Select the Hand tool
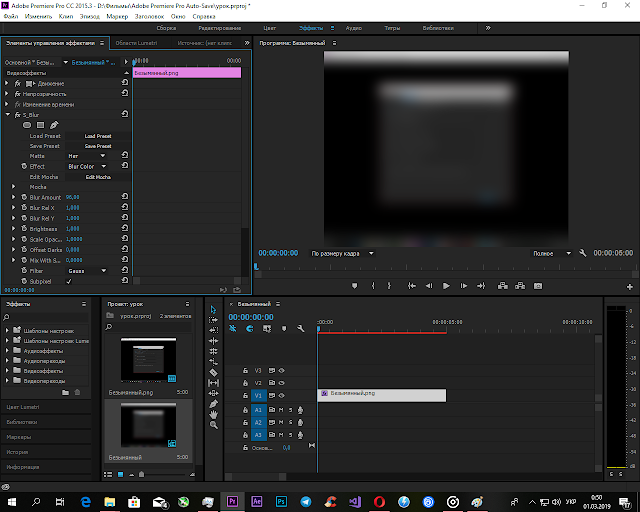640x512 pixels. coord(213,414)
